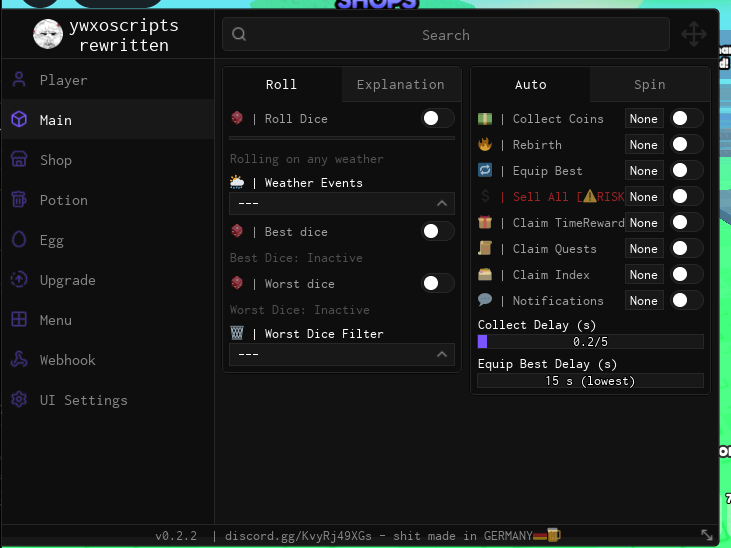This screenshot has height=548, width=731.
Task: Click the discord.gg/KvyRj49XGs footer link
Action: (x=298, y=536)
